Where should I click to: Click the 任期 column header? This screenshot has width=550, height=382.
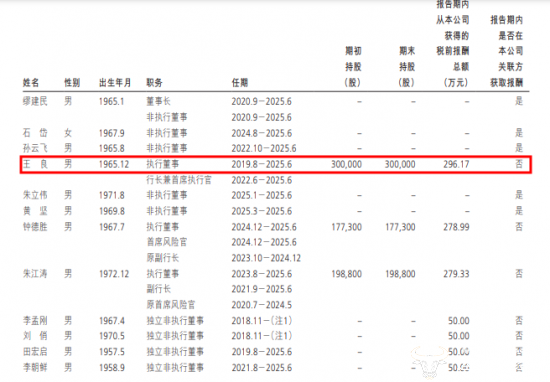(x=240, y=83)
